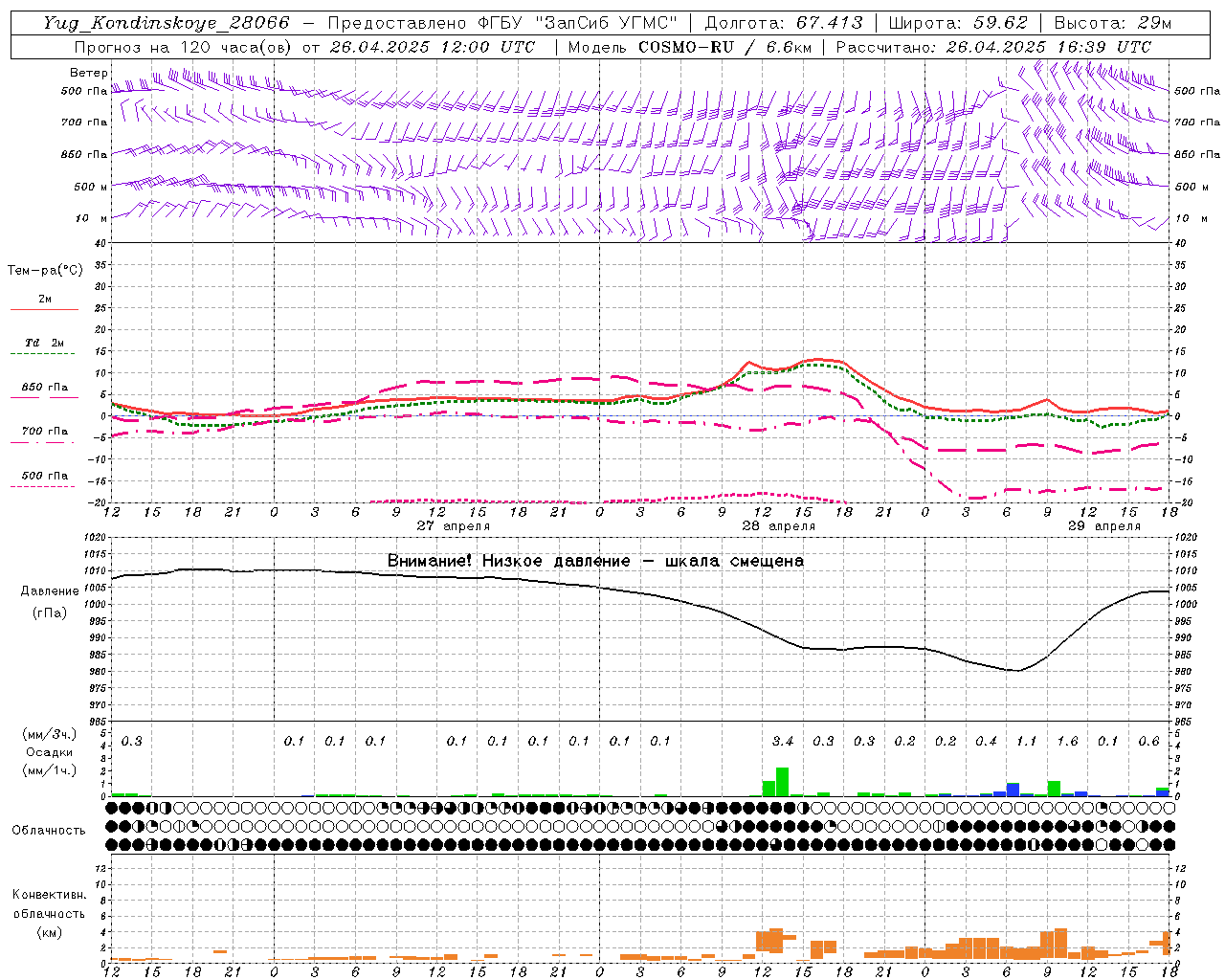Select the provider text ФГБУ "ЗапСиб УГМС"

point(577,23)
